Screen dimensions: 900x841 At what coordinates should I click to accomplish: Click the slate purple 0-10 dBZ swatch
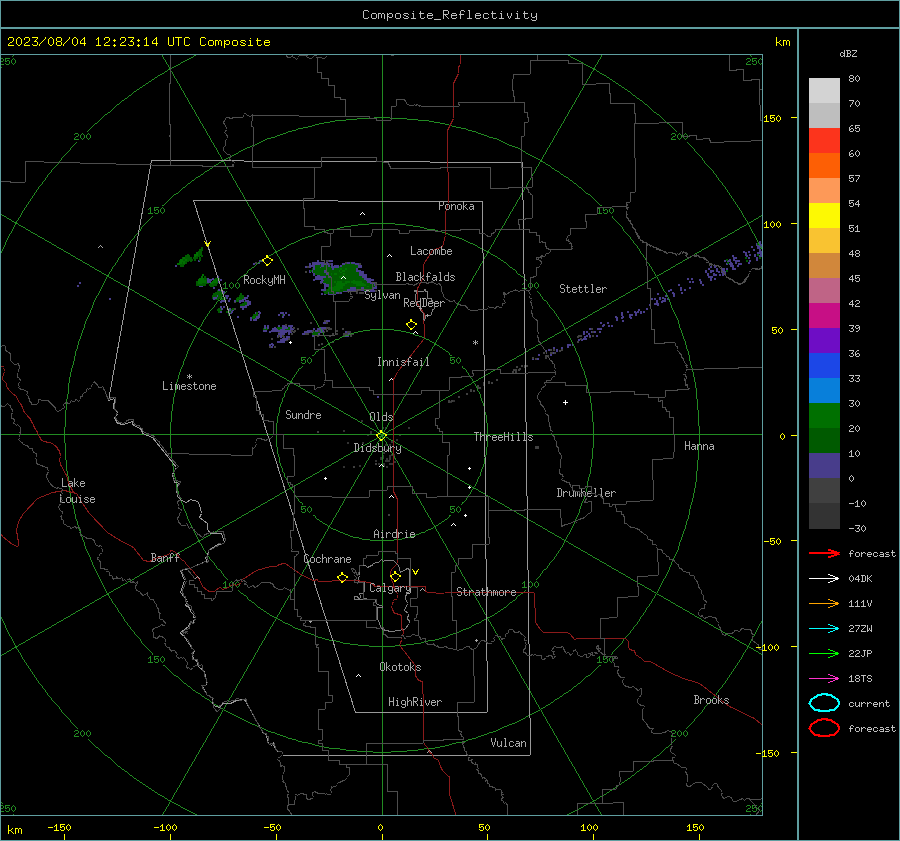tap(824, 466)
